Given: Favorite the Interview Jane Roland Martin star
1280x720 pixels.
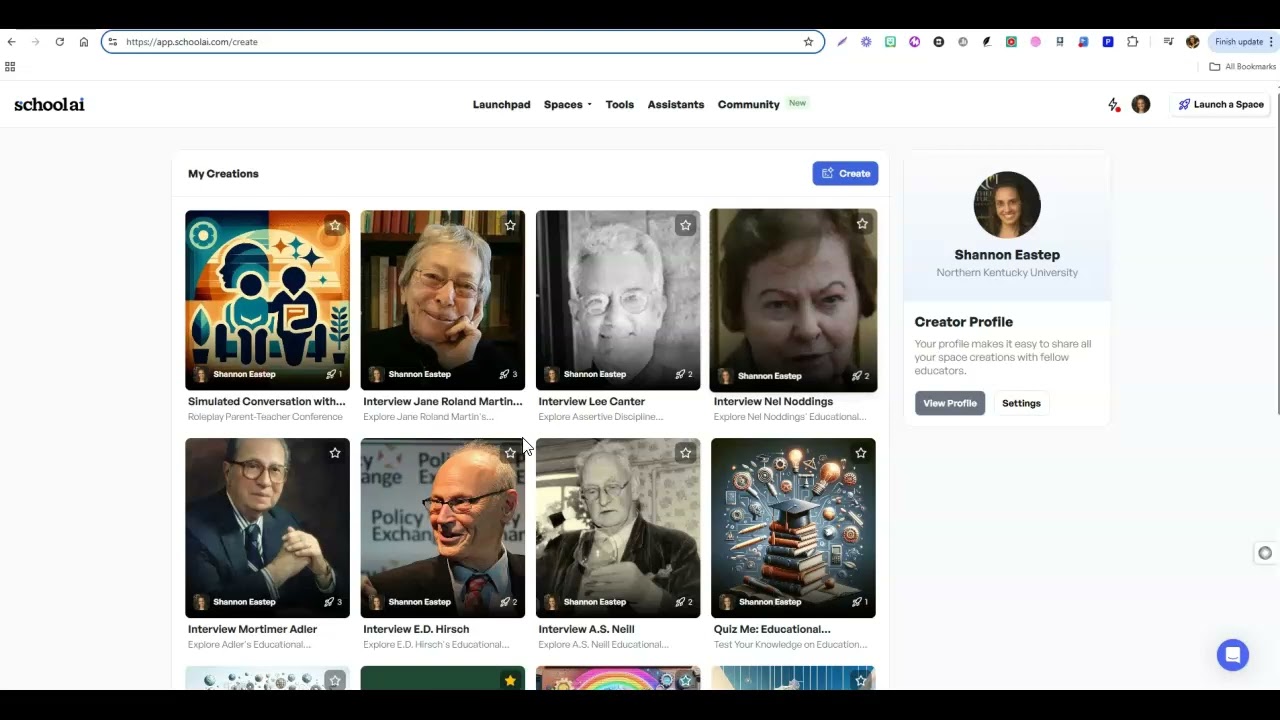Looking at the screenshot, I should coord(510,225).
